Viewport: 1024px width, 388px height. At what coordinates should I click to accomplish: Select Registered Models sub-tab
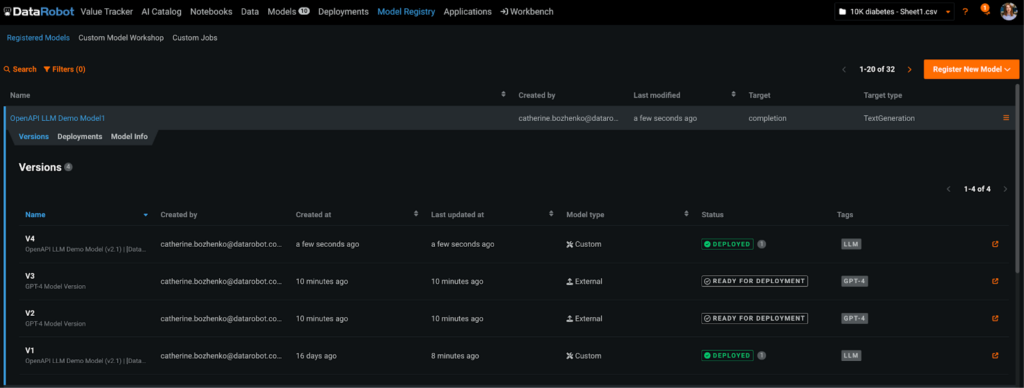pos(38,38)
